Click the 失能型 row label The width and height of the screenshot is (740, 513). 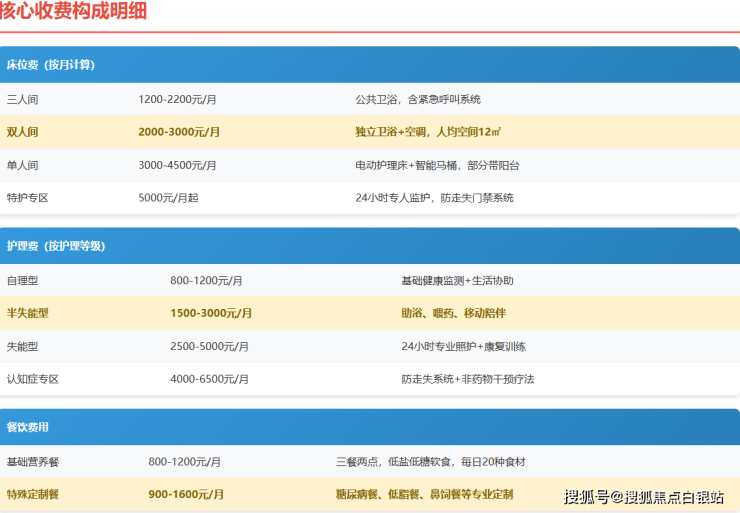(x=22, y=346)
